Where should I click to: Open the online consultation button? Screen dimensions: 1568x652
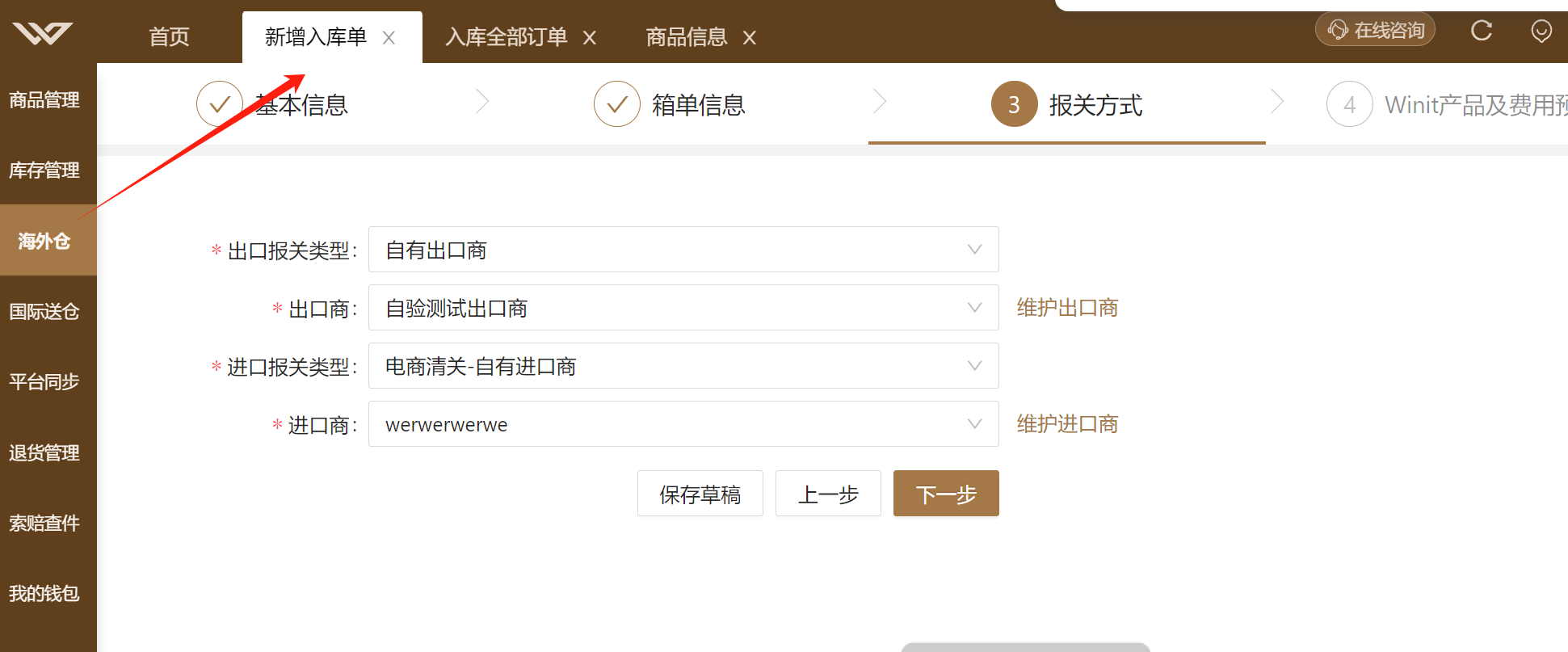point(1375,30)
